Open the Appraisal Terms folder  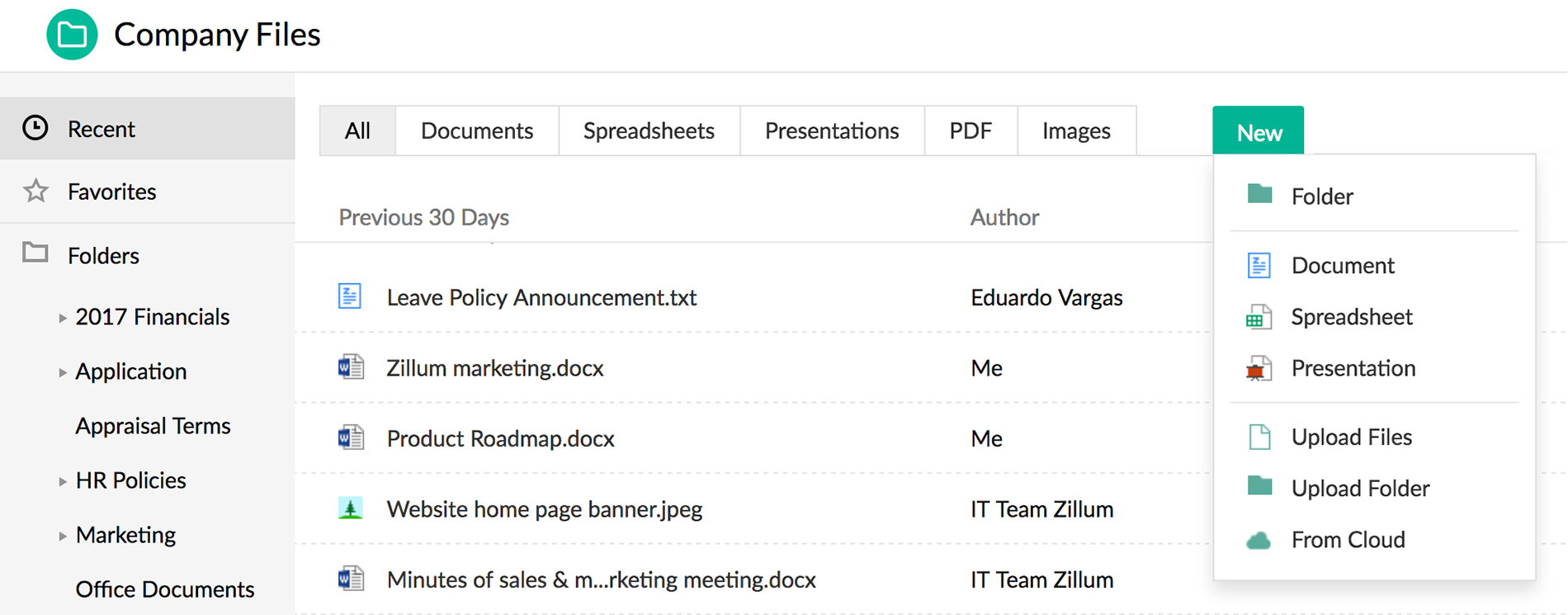pyautogui.click(x=153, y=426)
